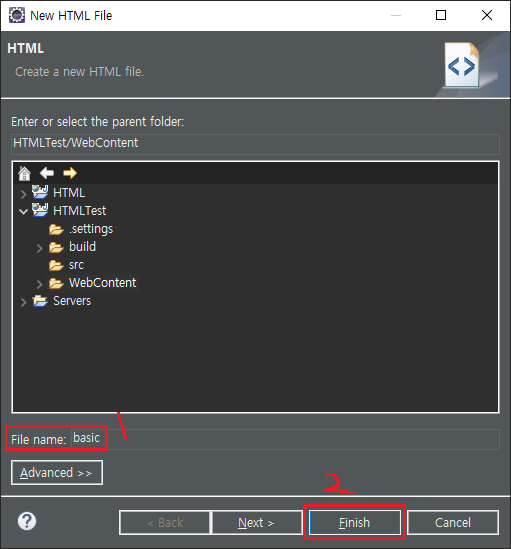The height and width of the screenshot is (549, 511).
Task: Show Advanced options
Action: pyautogui.click(x=57, y=473)
